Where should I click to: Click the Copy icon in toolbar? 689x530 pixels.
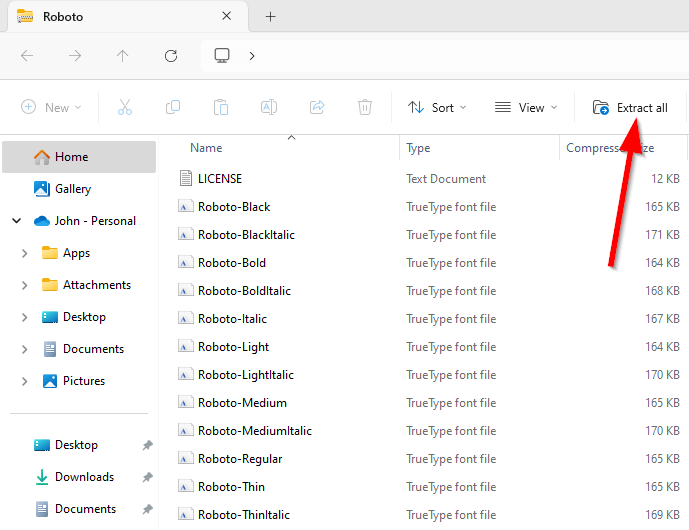click(173, 107)
